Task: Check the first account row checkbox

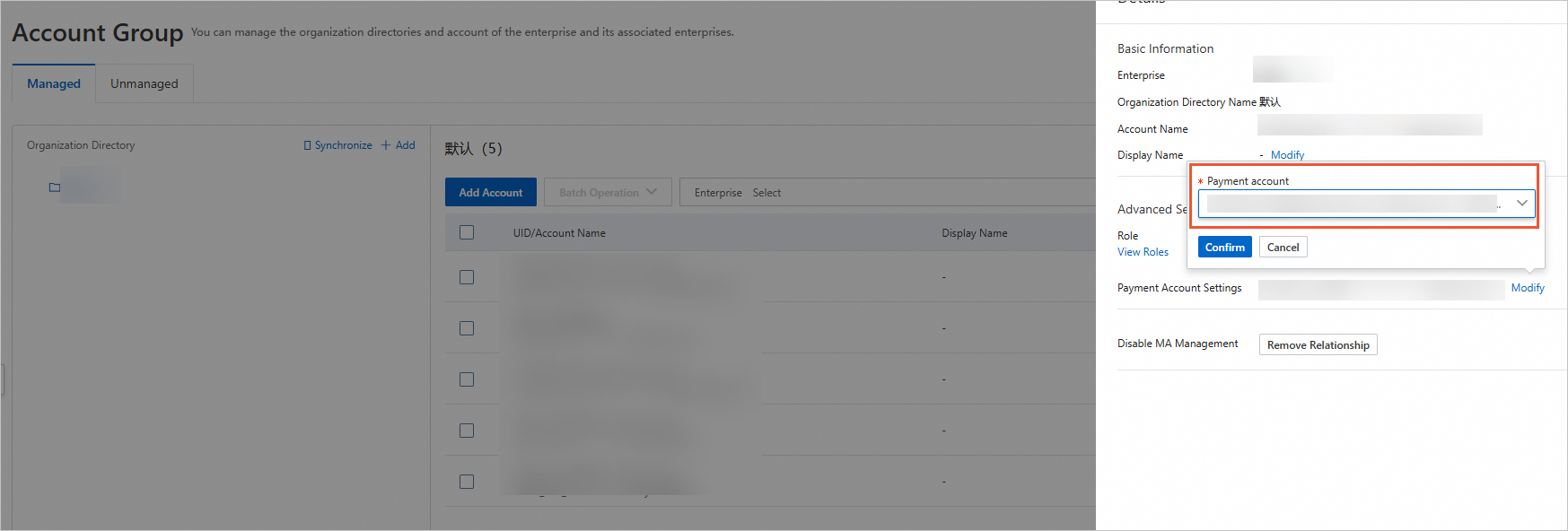Action: click(x=467, y=277)
